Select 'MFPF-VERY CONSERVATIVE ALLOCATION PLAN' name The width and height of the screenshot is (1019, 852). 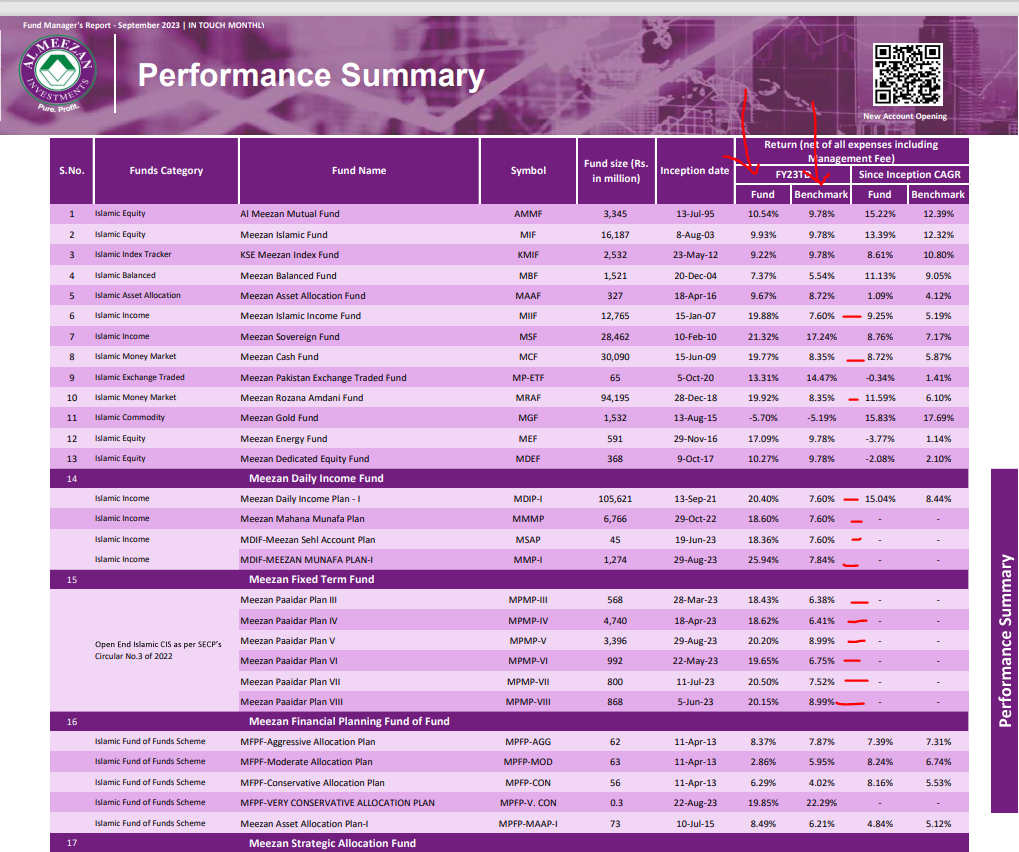337,803
